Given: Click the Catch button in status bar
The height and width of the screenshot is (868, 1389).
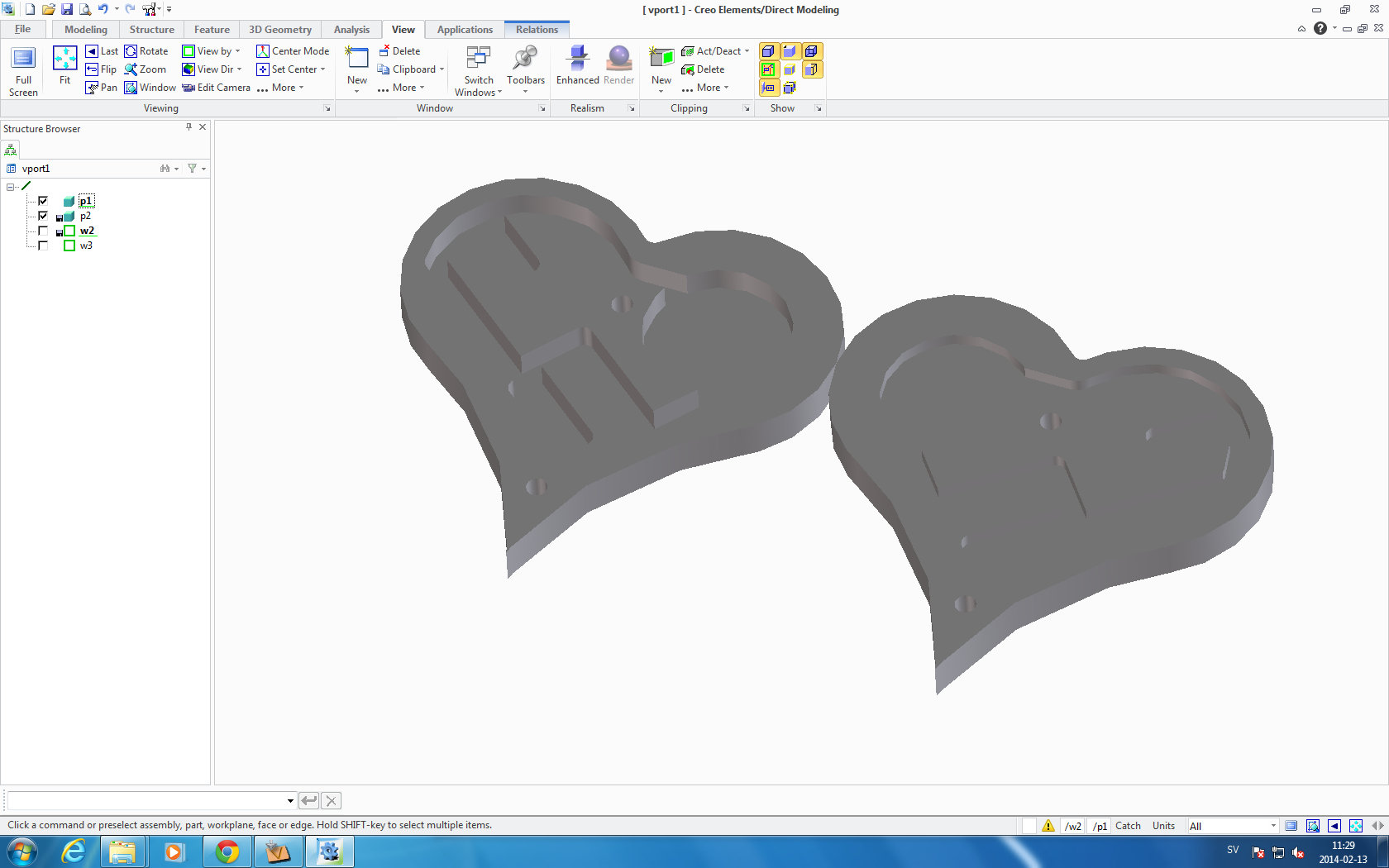Looking at the screenshot, I should pyautogui.click(x=1128, y=826).
